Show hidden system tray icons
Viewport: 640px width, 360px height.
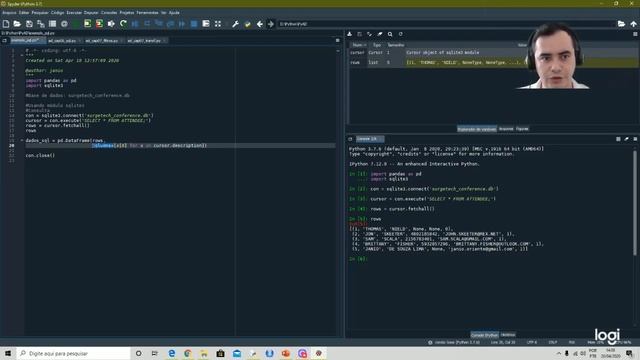click(558, 353)
